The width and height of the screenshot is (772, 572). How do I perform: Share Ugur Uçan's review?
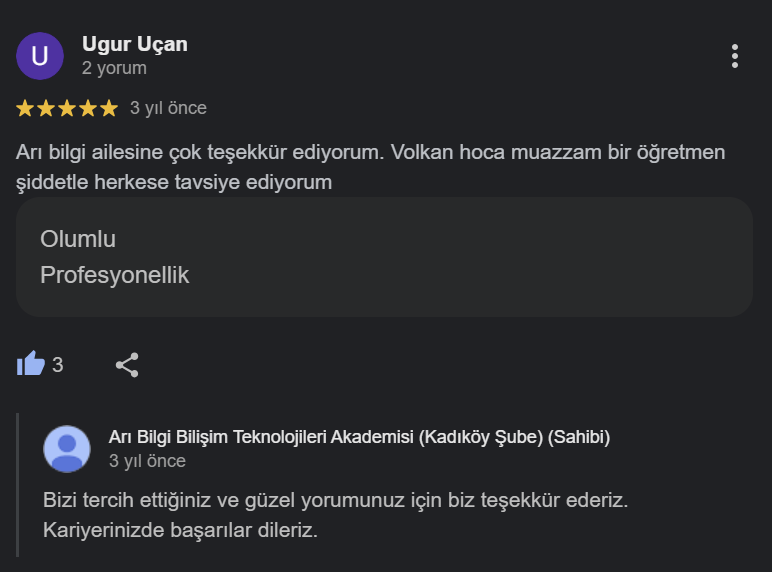(x=127, y=365)
